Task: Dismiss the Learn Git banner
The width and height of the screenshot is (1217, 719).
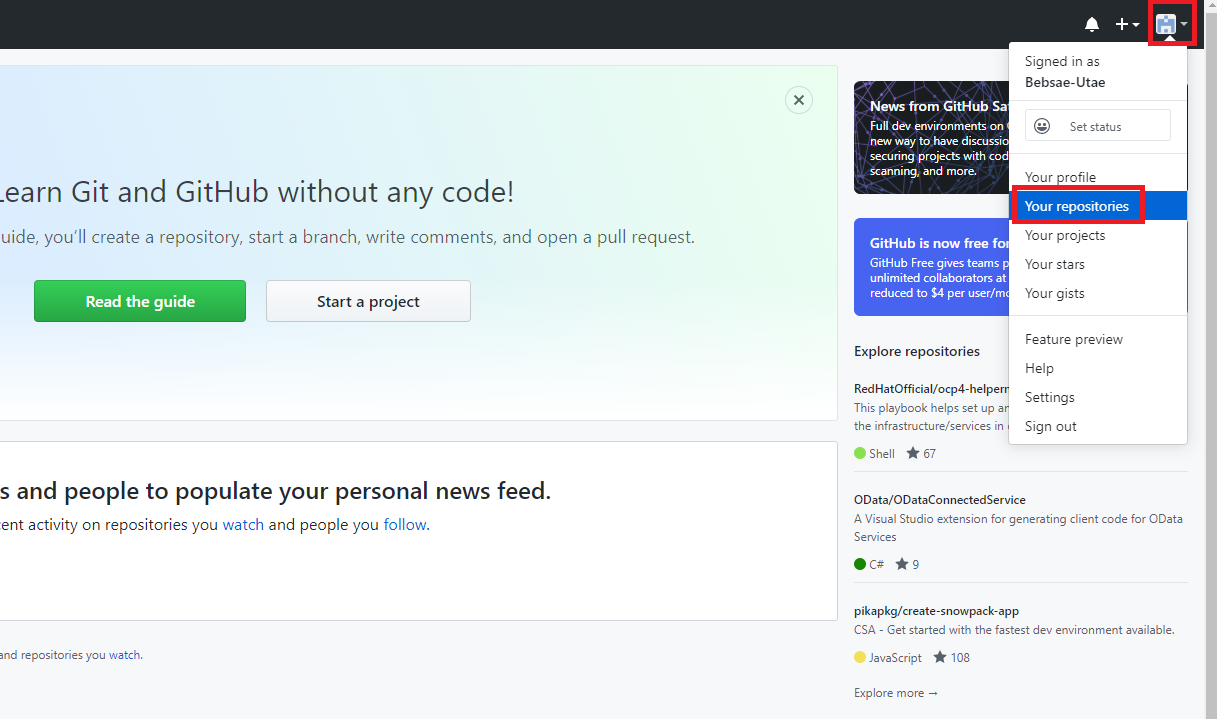Action: 798,100
